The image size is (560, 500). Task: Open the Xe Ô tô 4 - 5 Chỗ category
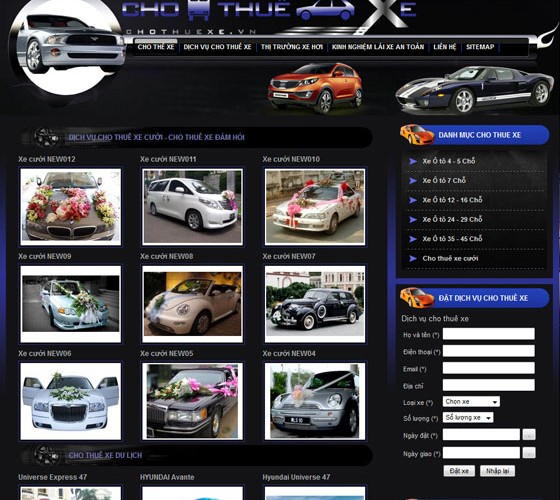tap(449, 161)
